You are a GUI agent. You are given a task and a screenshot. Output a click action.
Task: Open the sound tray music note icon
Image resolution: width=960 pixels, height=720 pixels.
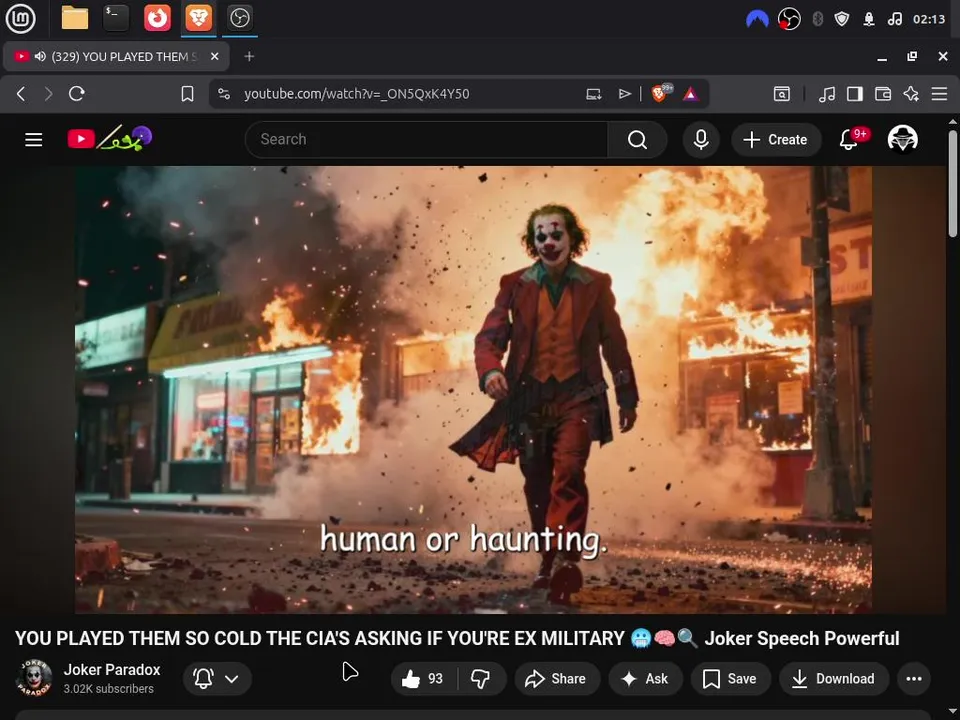(894, 19)
